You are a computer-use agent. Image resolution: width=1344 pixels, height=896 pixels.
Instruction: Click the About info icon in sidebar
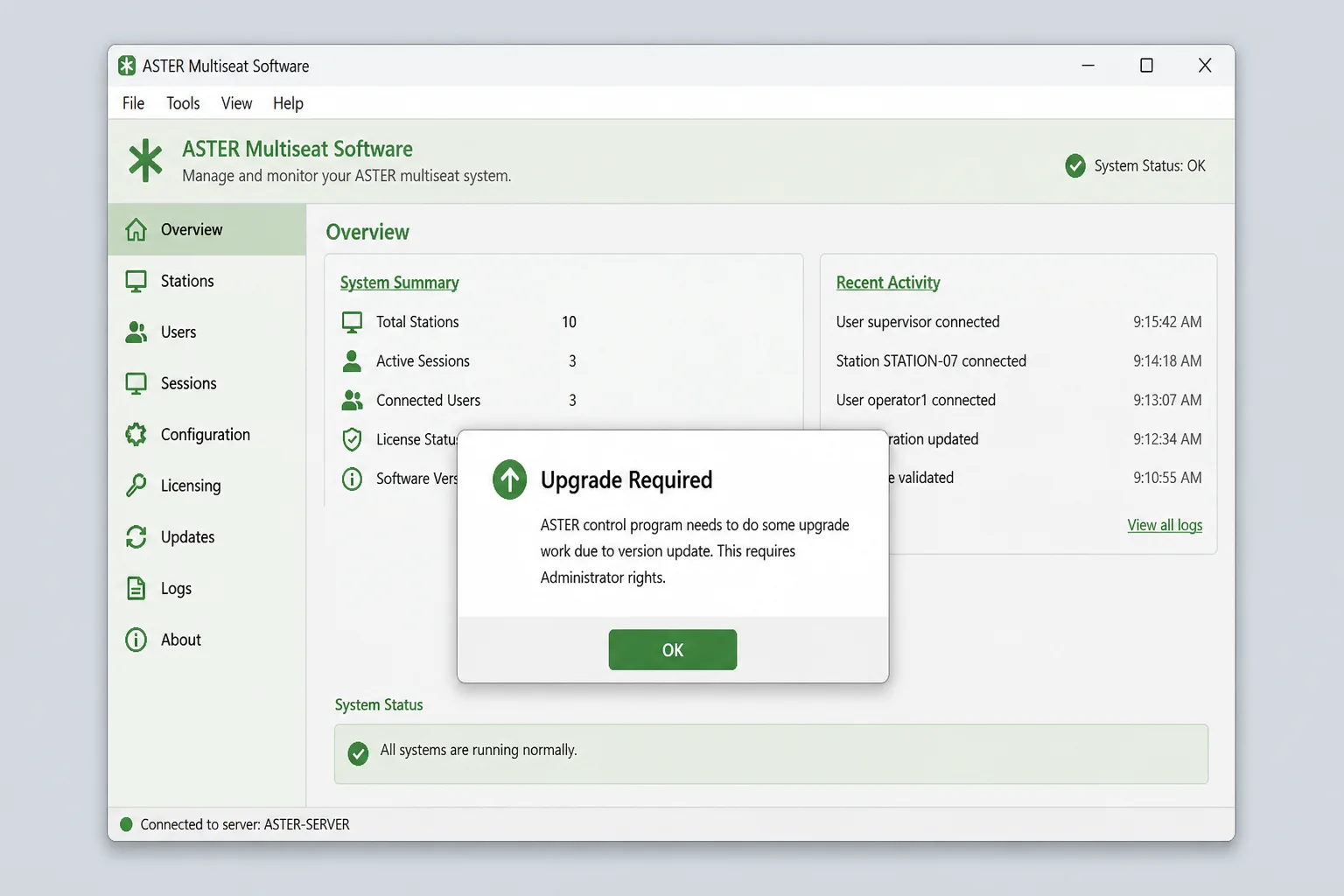point(136,640)
